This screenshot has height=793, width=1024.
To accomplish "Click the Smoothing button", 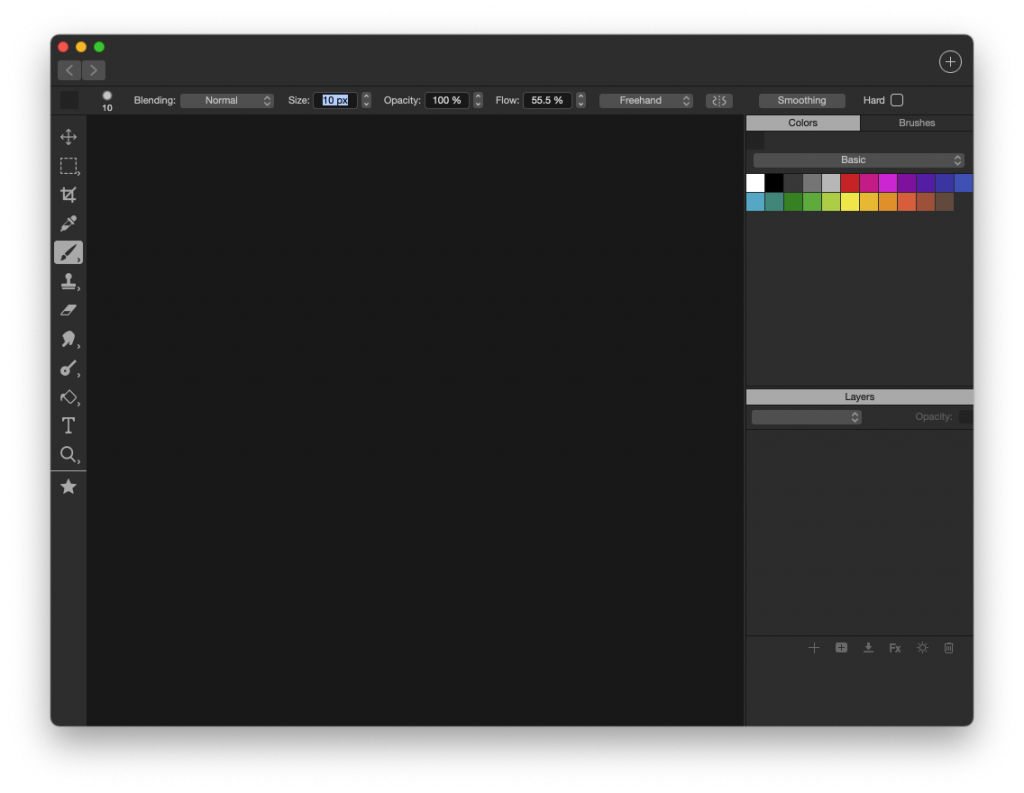I will (x=802, y=101).
